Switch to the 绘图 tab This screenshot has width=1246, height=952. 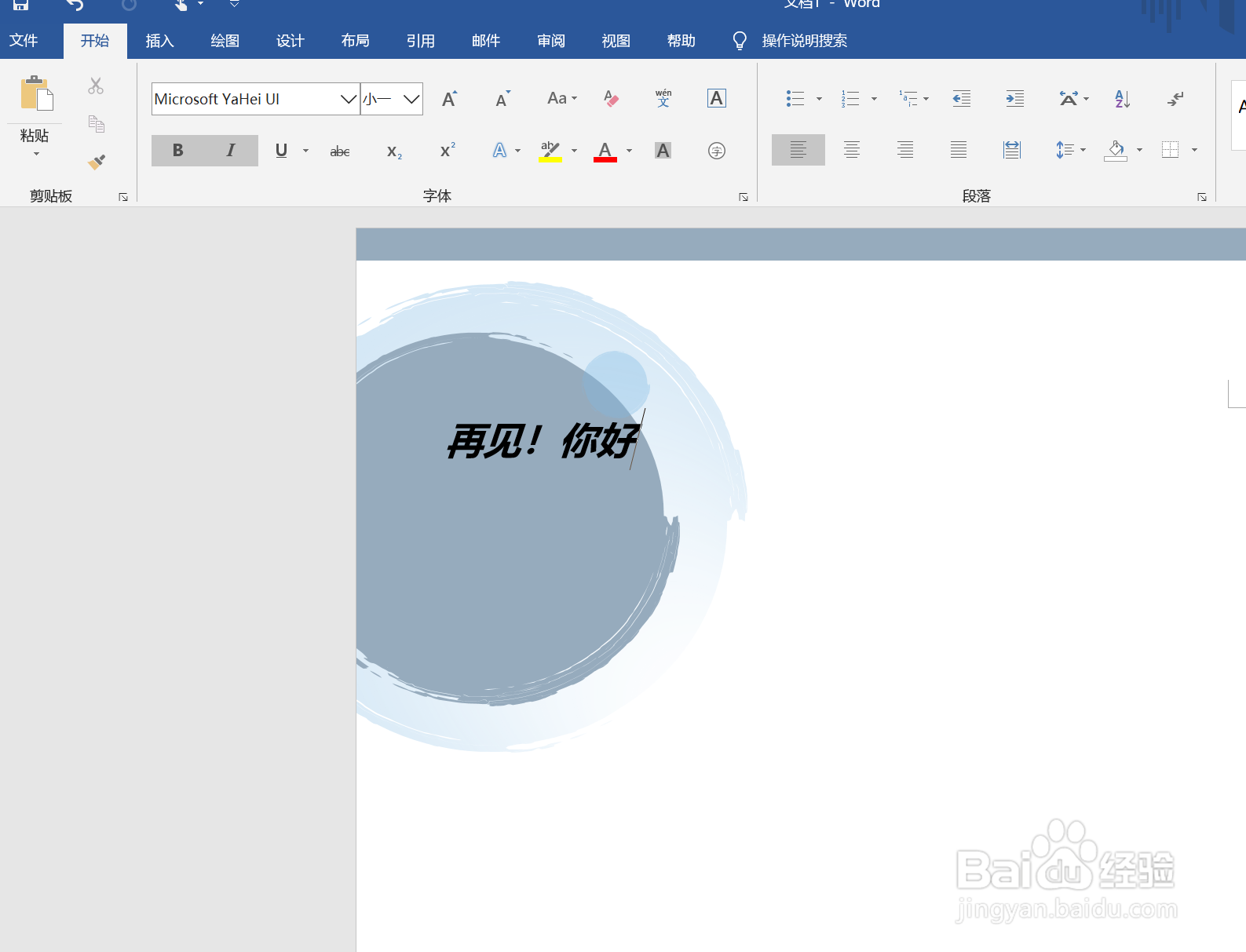225,41
